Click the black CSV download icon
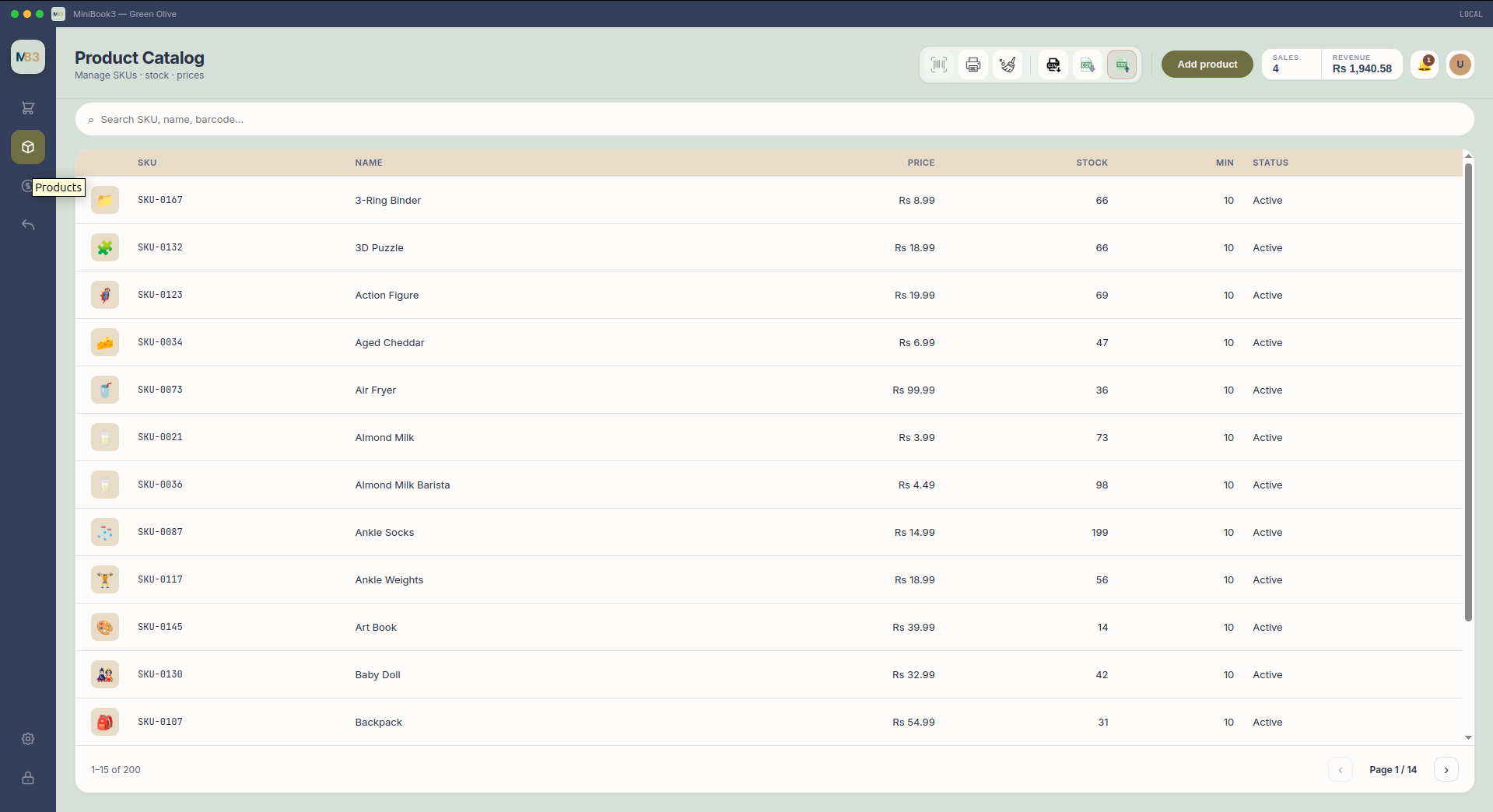Viewport: 1493px width, 812px height. point(1053,65)
